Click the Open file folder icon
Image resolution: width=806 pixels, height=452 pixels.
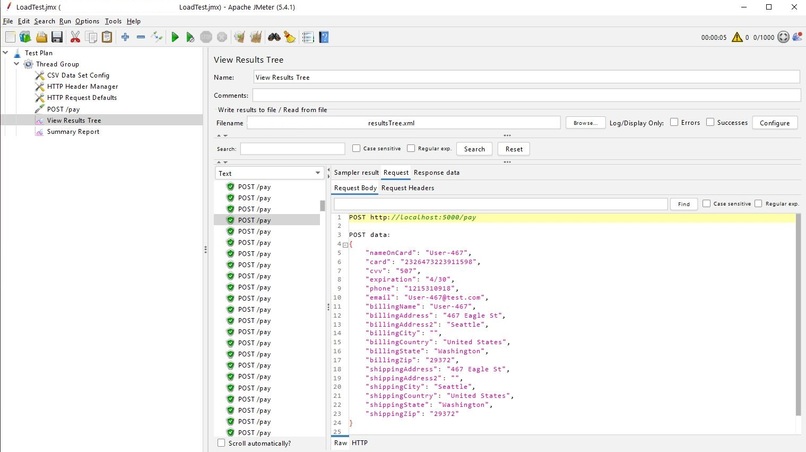click(x=41, y=37)
